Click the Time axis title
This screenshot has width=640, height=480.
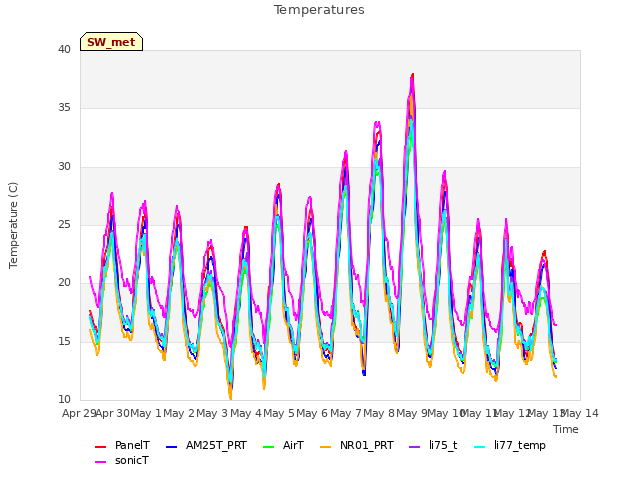[x=566, y=429]
